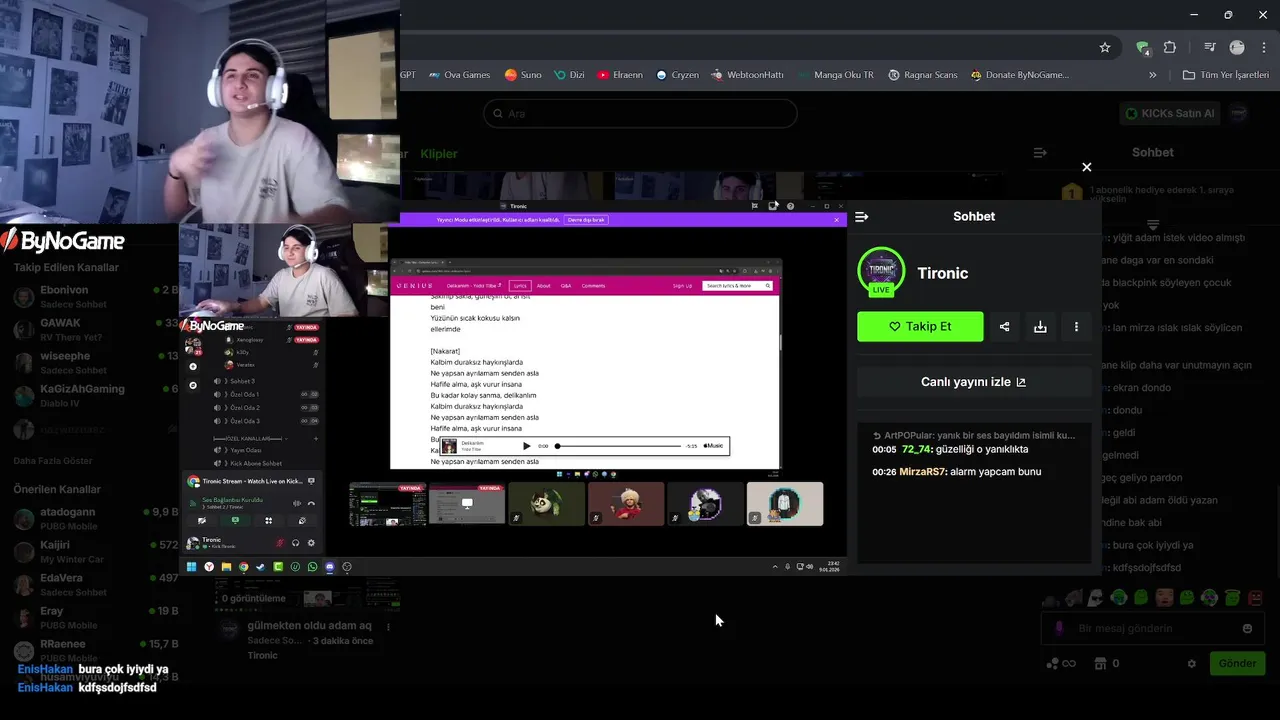Image resolution: width=1280 pixels, height=720 pixels.
Task: Click the green shield extension icon
Action: 1143,47
